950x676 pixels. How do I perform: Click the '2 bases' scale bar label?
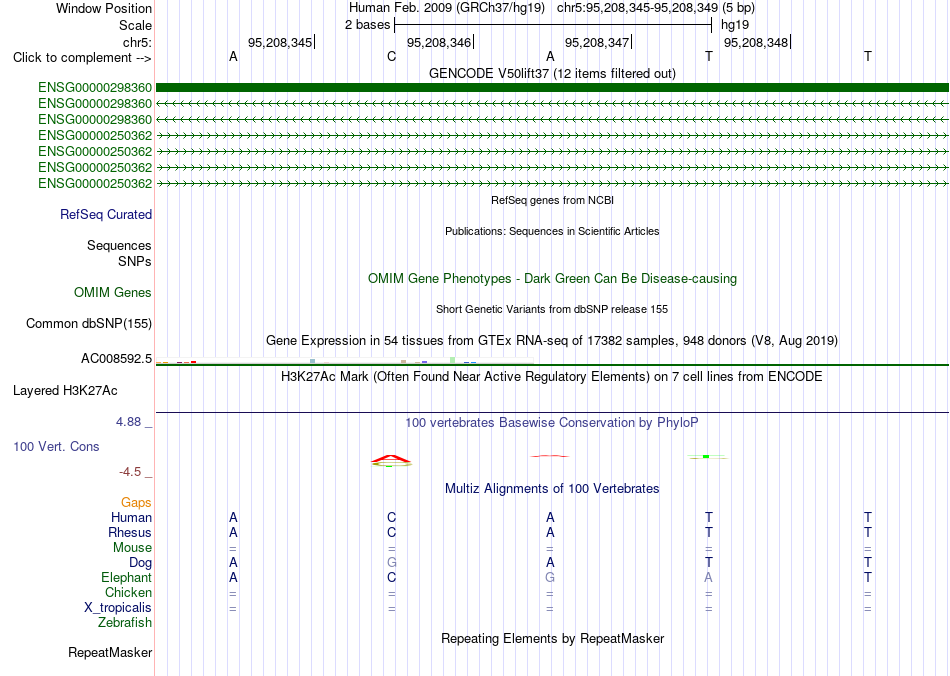tap(367, 25)
